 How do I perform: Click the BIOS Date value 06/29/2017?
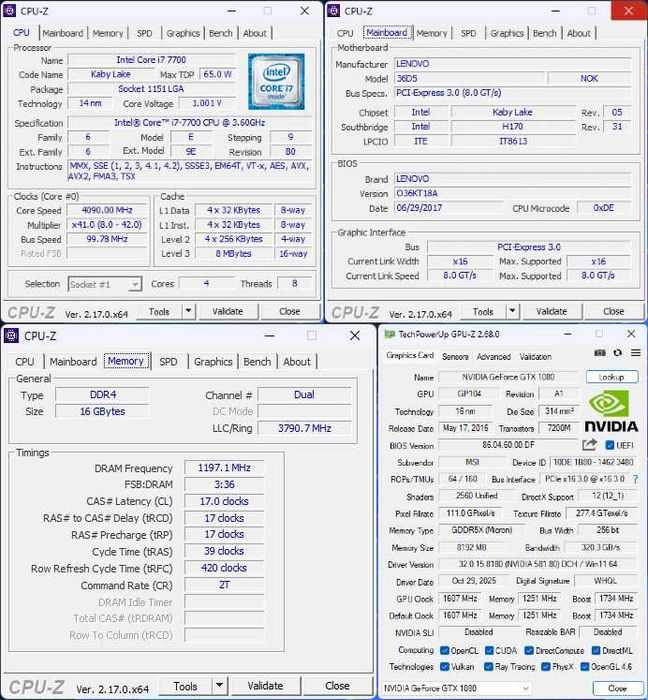448,208
